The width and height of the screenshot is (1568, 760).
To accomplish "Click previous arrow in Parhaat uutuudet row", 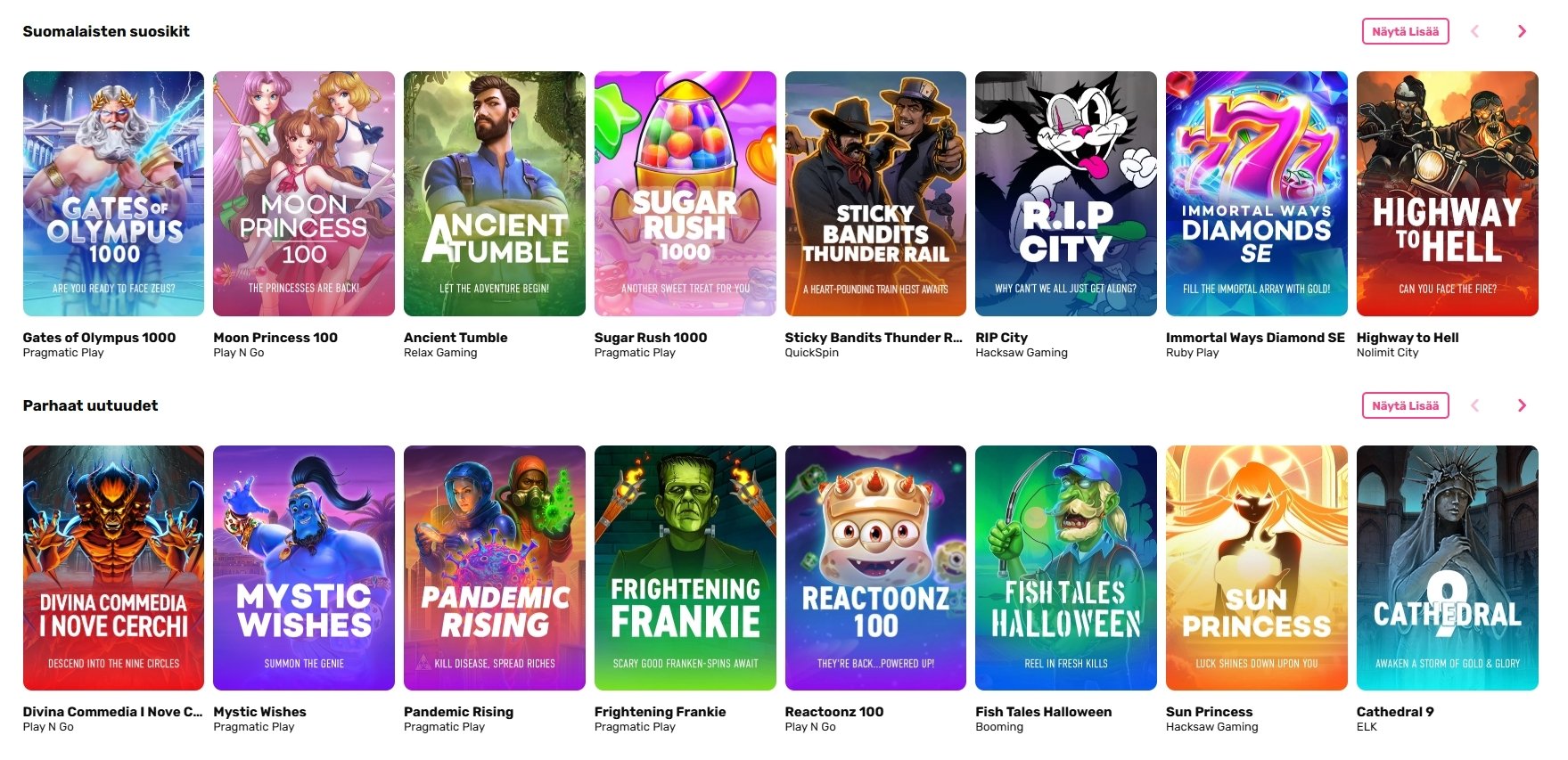I will pos(1474,405).
